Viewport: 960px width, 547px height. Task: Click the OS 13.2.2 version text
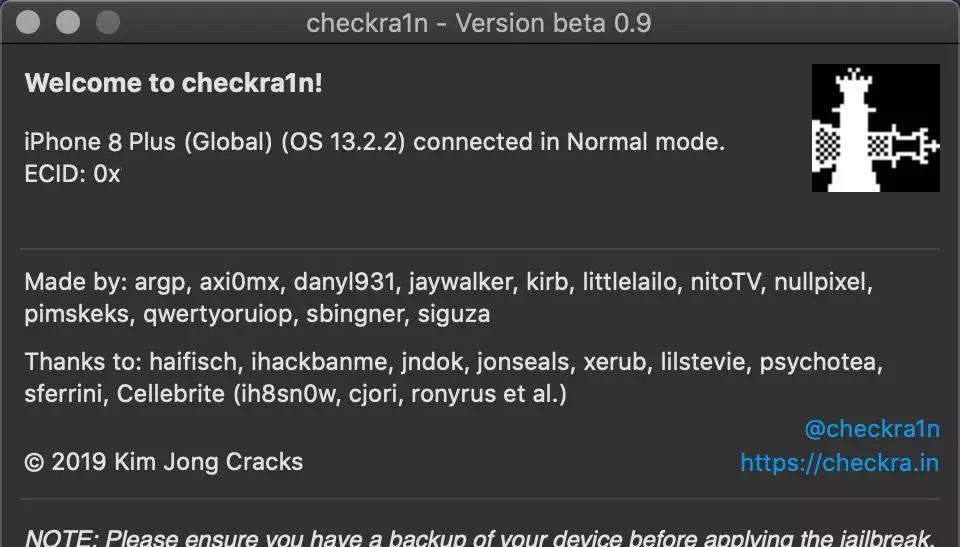343,142
